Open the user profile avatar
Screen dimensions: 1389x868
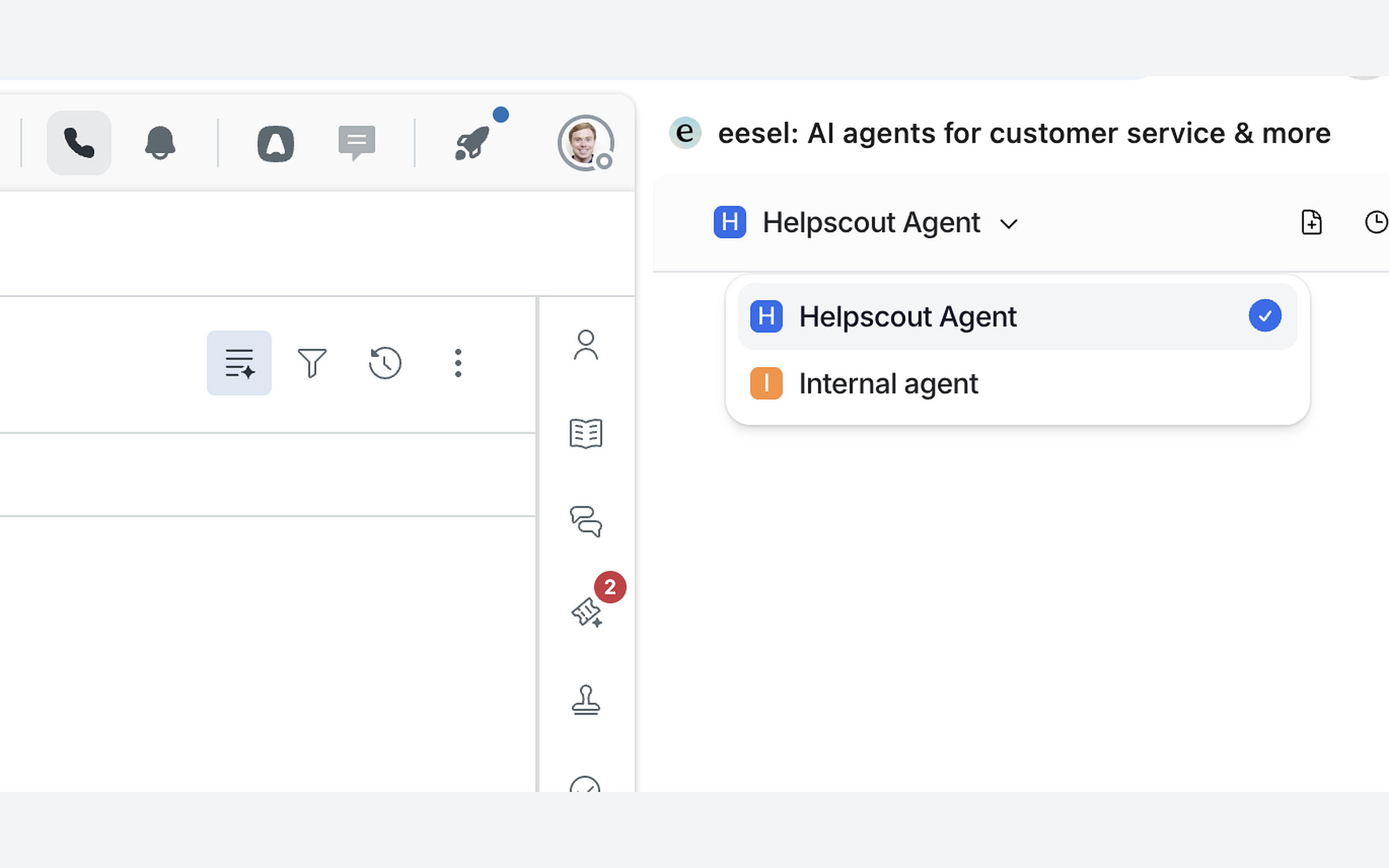click(585, 143)
